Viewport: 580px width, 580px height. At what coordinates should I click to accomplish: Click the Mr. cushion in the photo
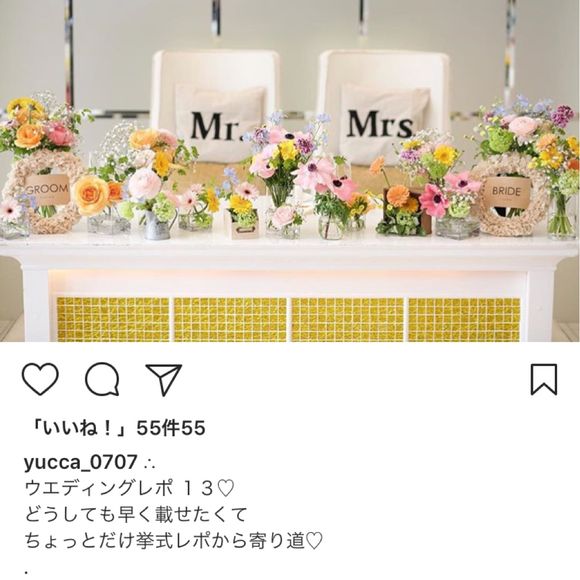point(220,124)
